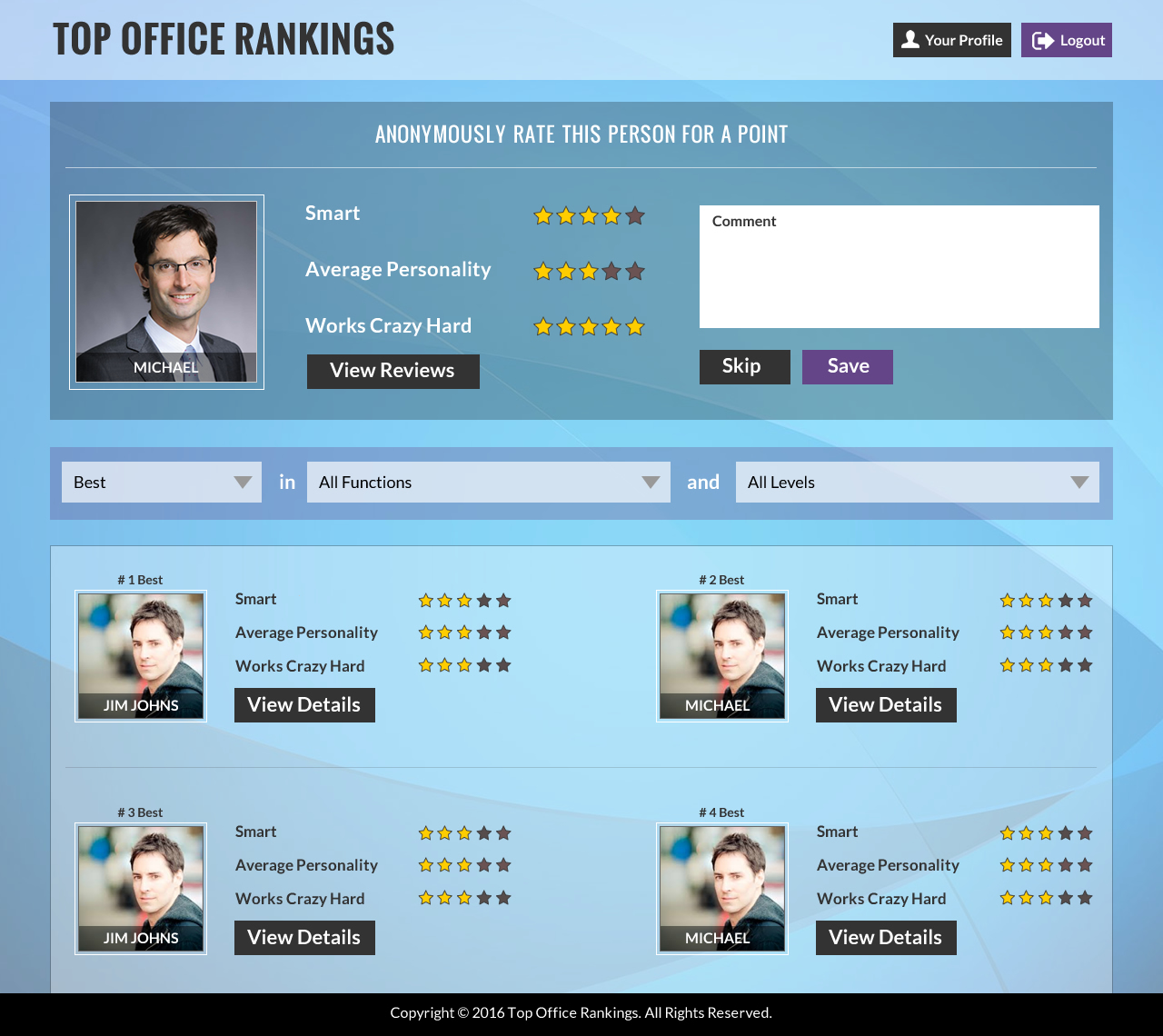
Task: Click last Works Crazy Hard star, #4 Best
Action: pos(1085,898)
